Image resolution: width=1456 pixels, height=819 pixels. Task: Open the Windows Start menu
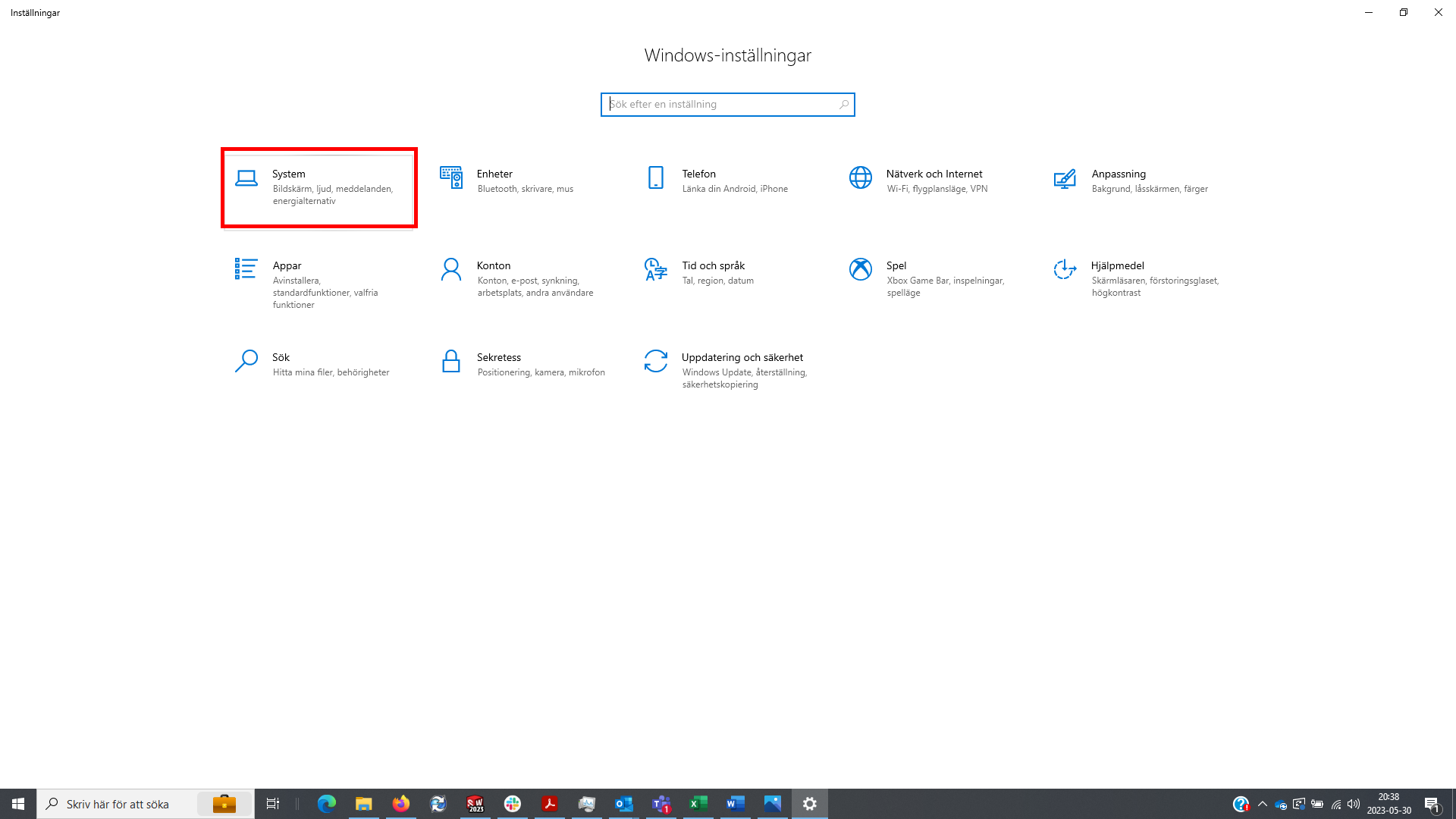(x=18, y=804)
